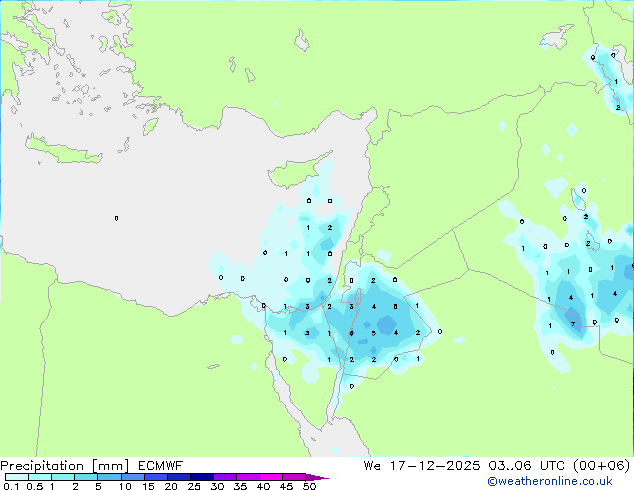The width and height of the screenshot is (634, 490).
Task: Click the 'ECMWF' model label
Action: coord(161,466)
